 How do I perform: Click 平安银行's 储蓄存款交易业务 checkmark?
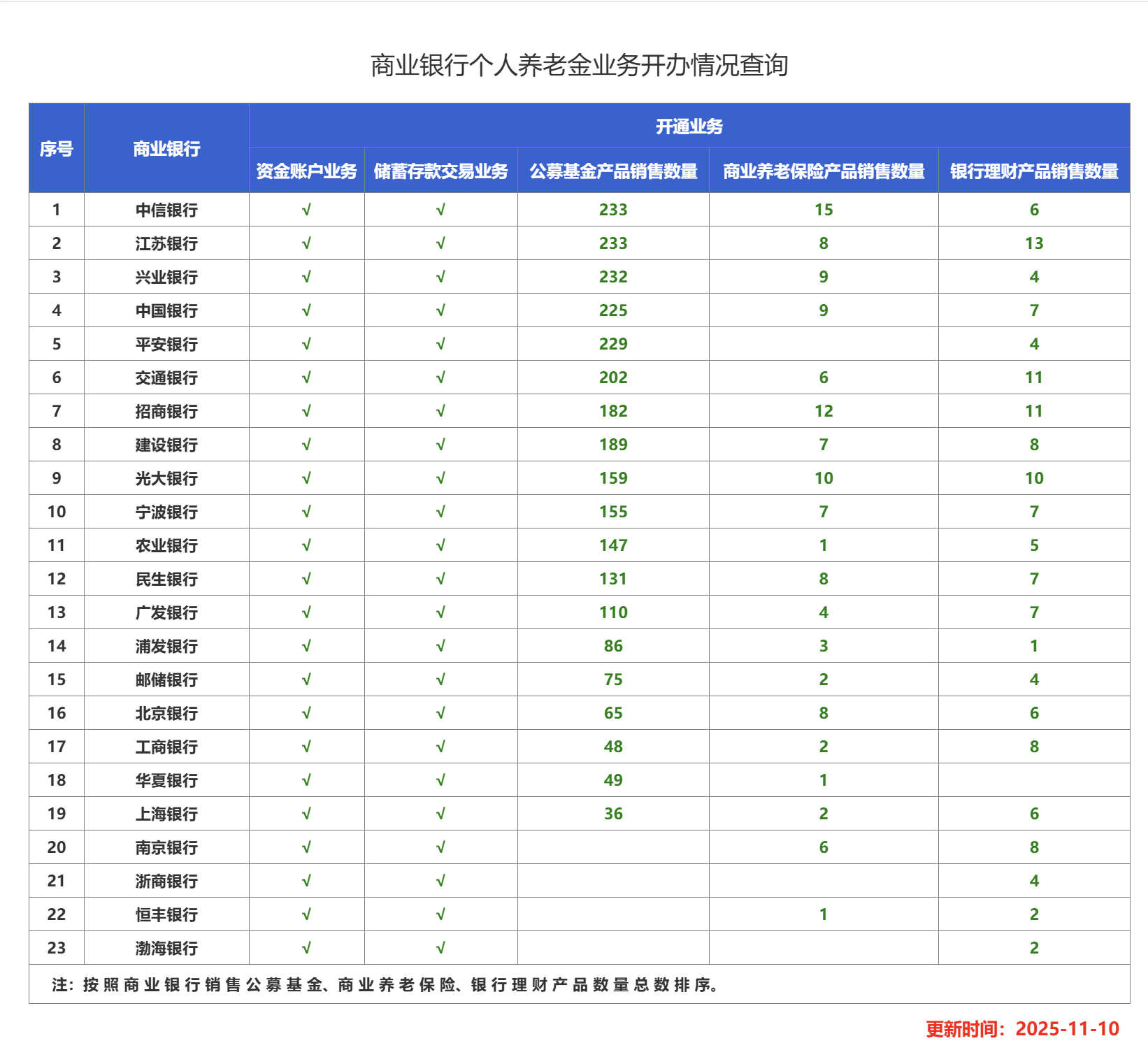pos(440,344)
